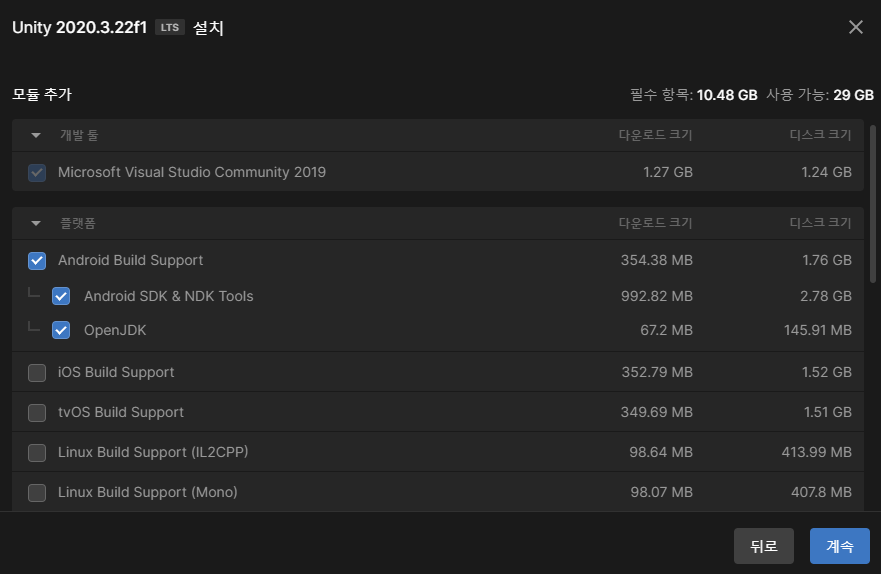This screenshot has width=881, height=574.
Task: Select the Microsoft Visual Studio Community 2019 label
Action: (192, 172)
